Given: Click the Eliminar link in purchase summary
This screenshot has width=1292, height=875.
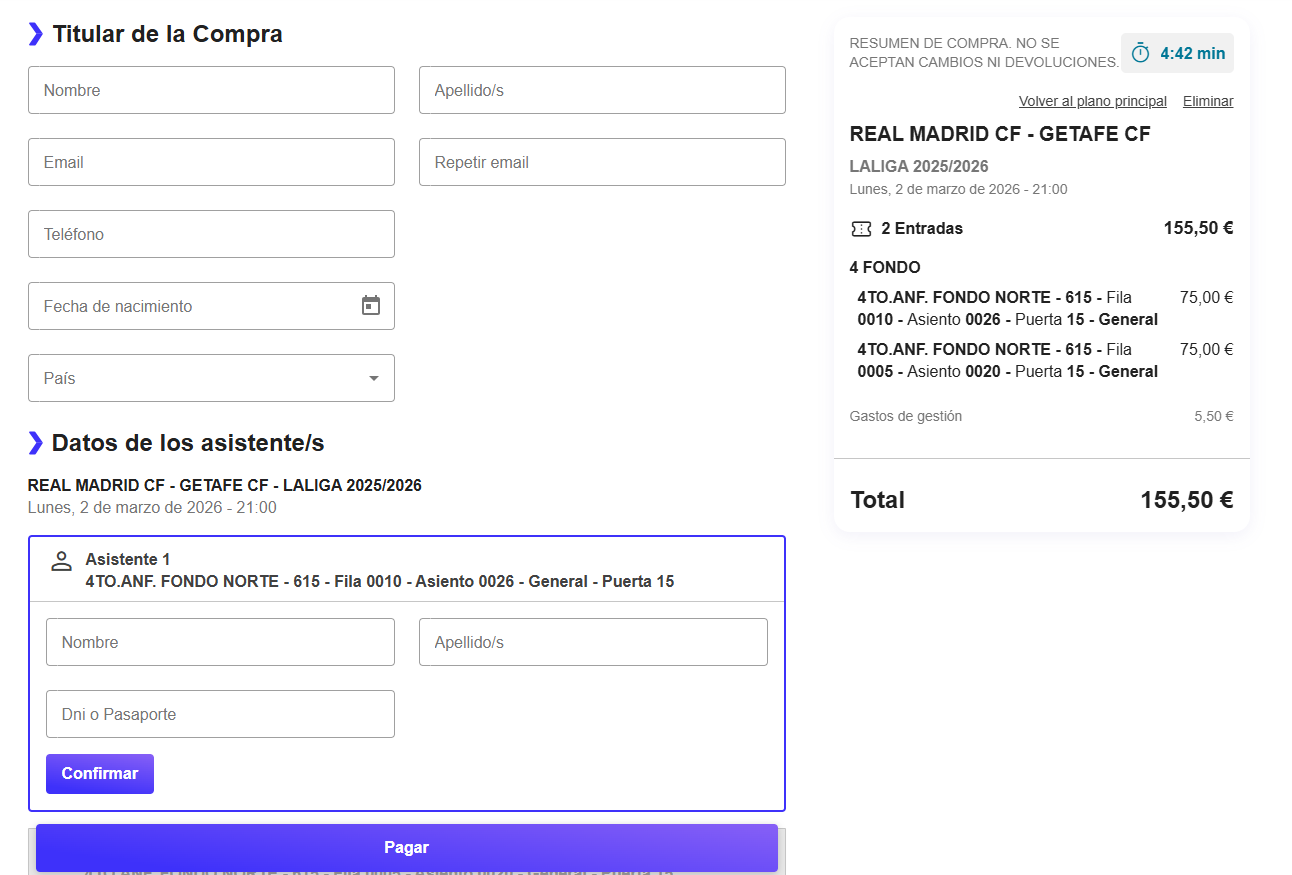Looking at the screenshot, I should click(1208, 101).
